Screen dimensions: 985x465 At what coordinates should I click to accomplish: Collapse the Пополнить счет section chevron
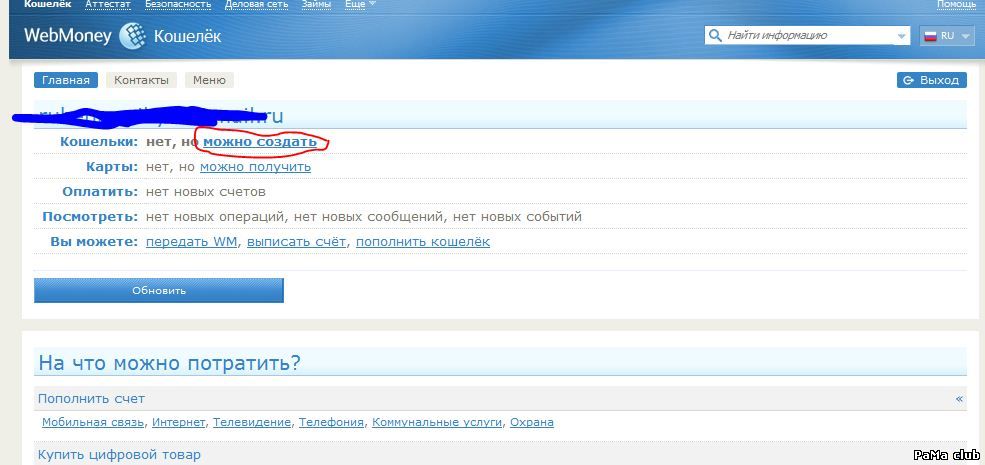coord(959,398)
